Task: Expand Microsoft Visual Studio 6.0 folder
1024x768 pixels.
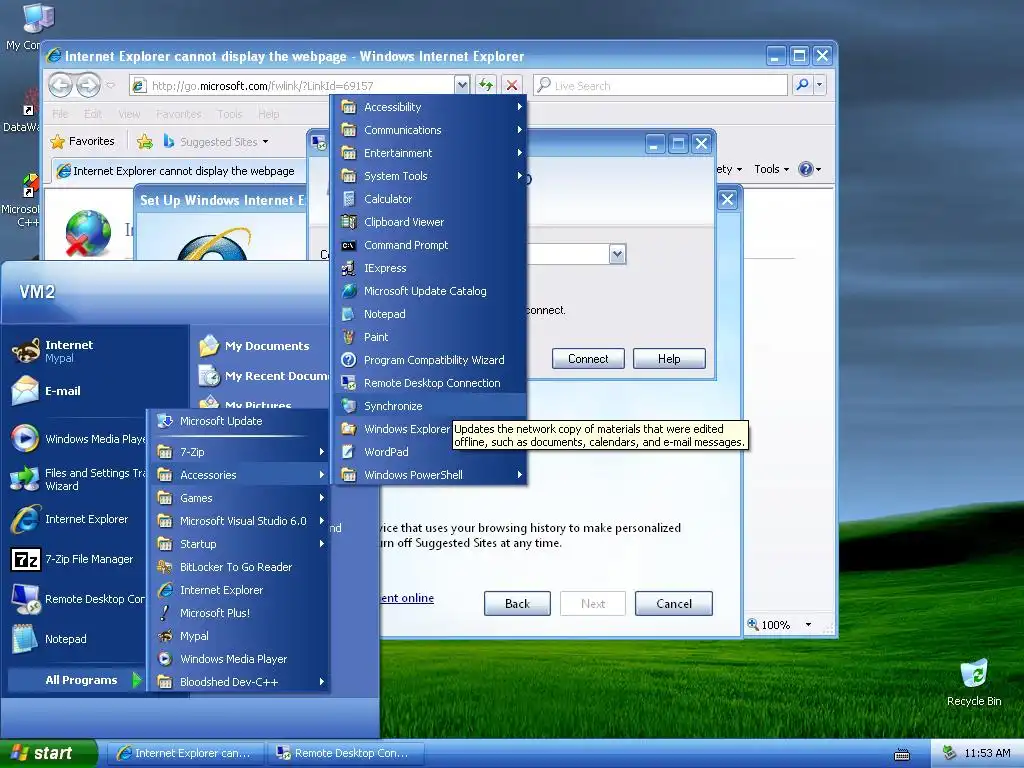Action: (x=239, y=521)
